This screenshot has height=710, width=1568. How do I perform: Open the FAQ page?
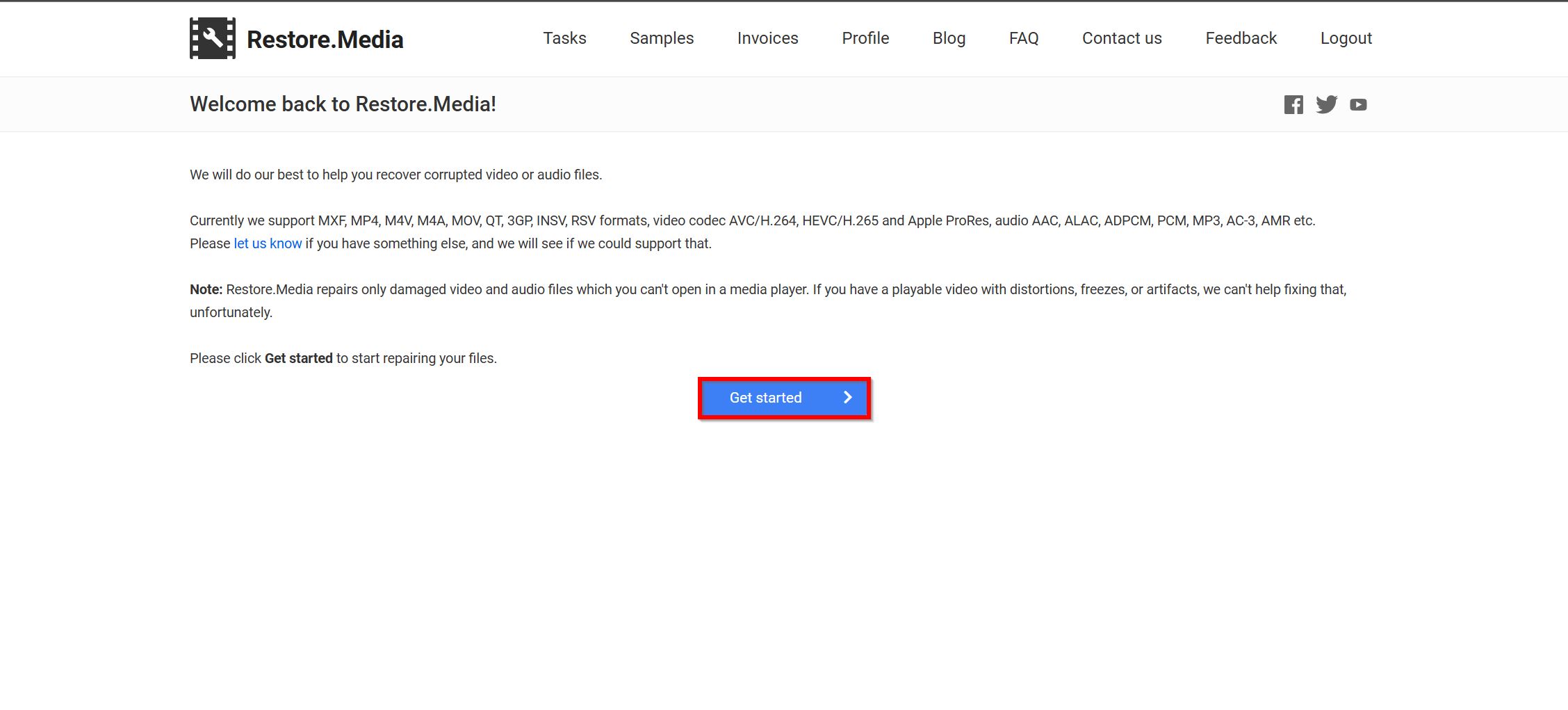coord(1024,38)
